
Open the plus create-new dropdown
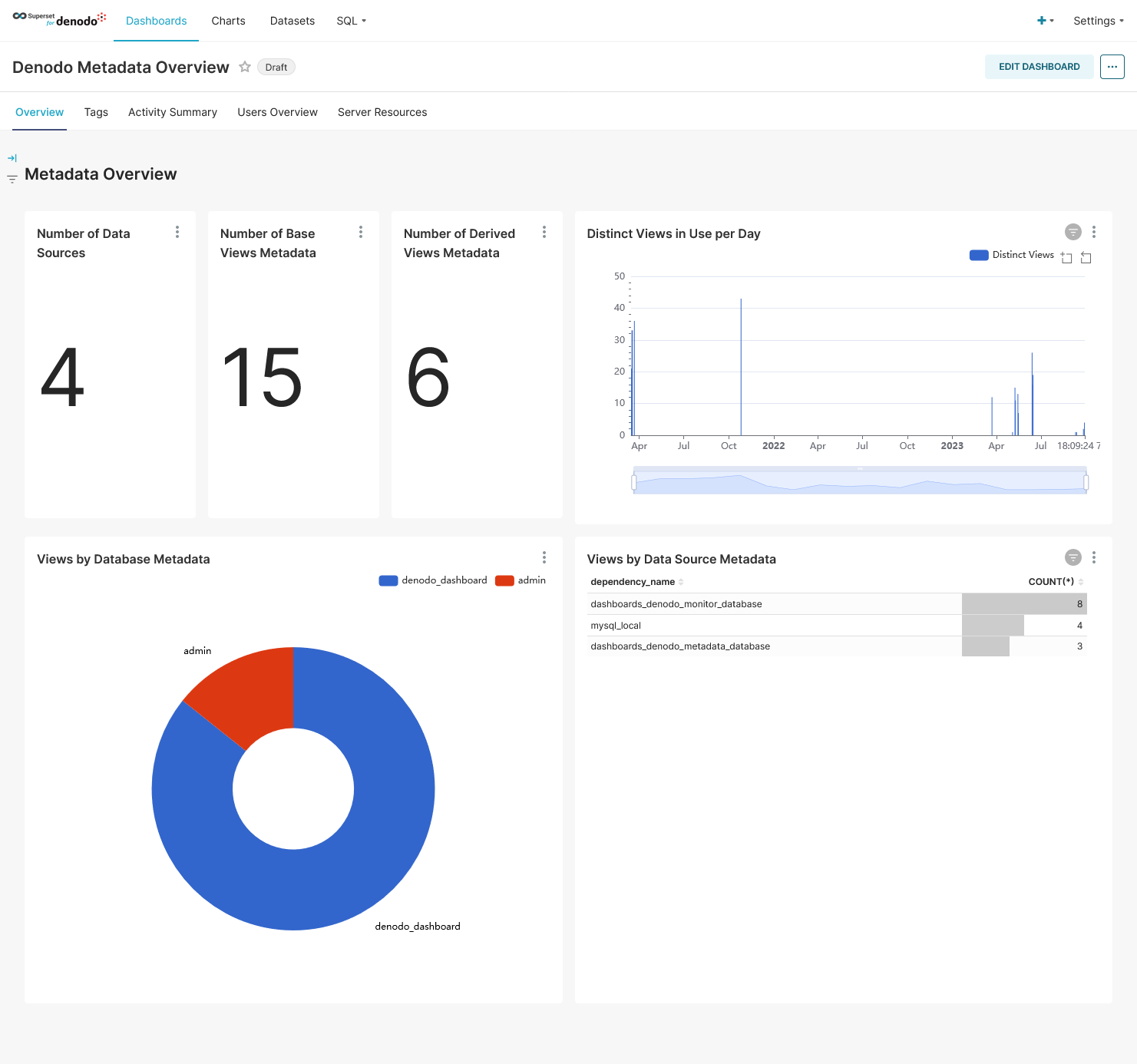[1046, 21]
